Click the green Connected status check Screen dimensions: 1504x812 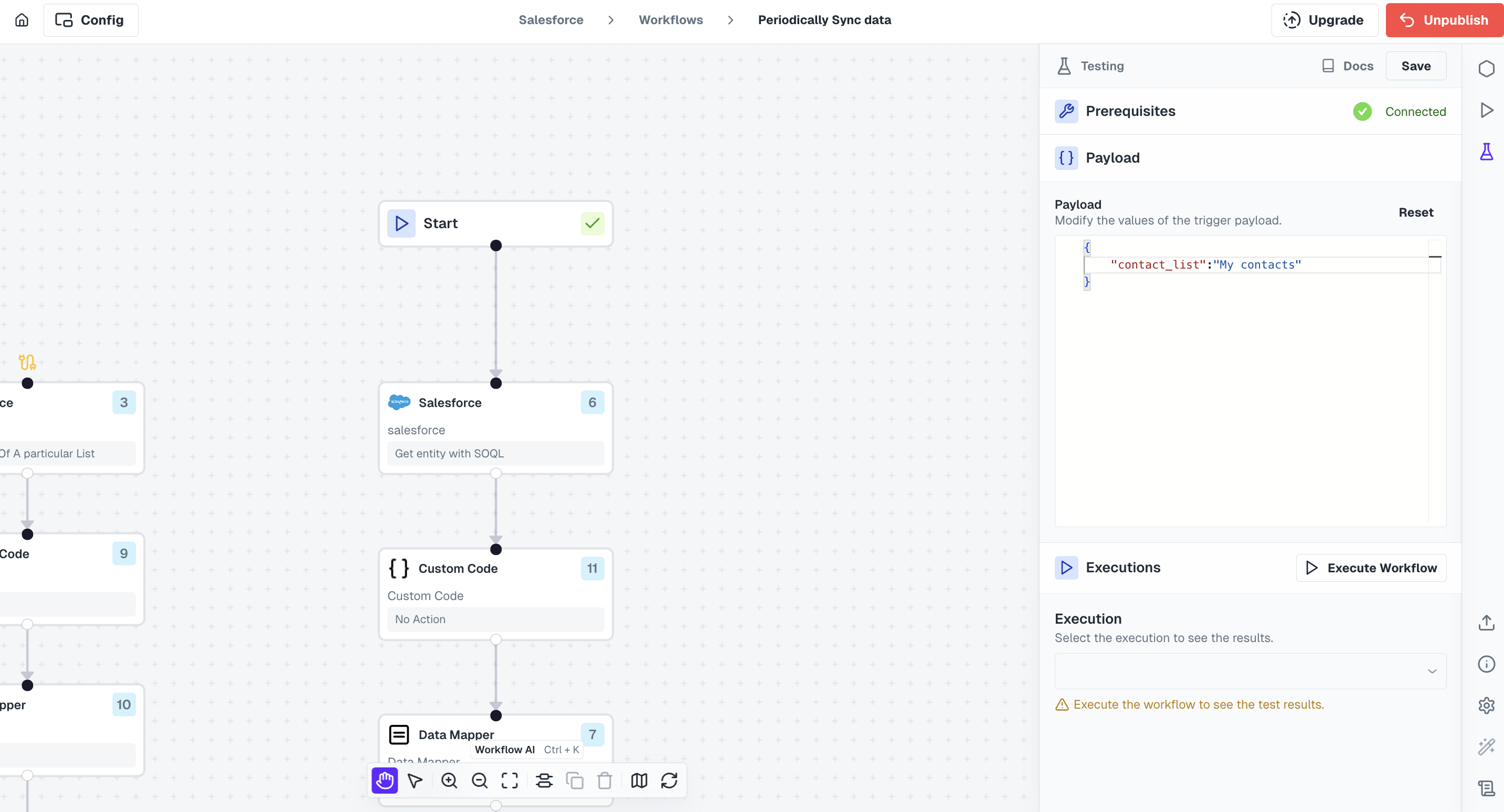[x=1362, y=112]
